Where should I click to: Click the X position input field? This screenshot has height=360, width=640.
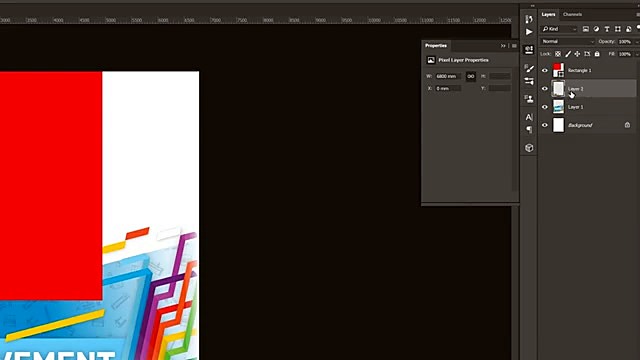click(448, 88)
